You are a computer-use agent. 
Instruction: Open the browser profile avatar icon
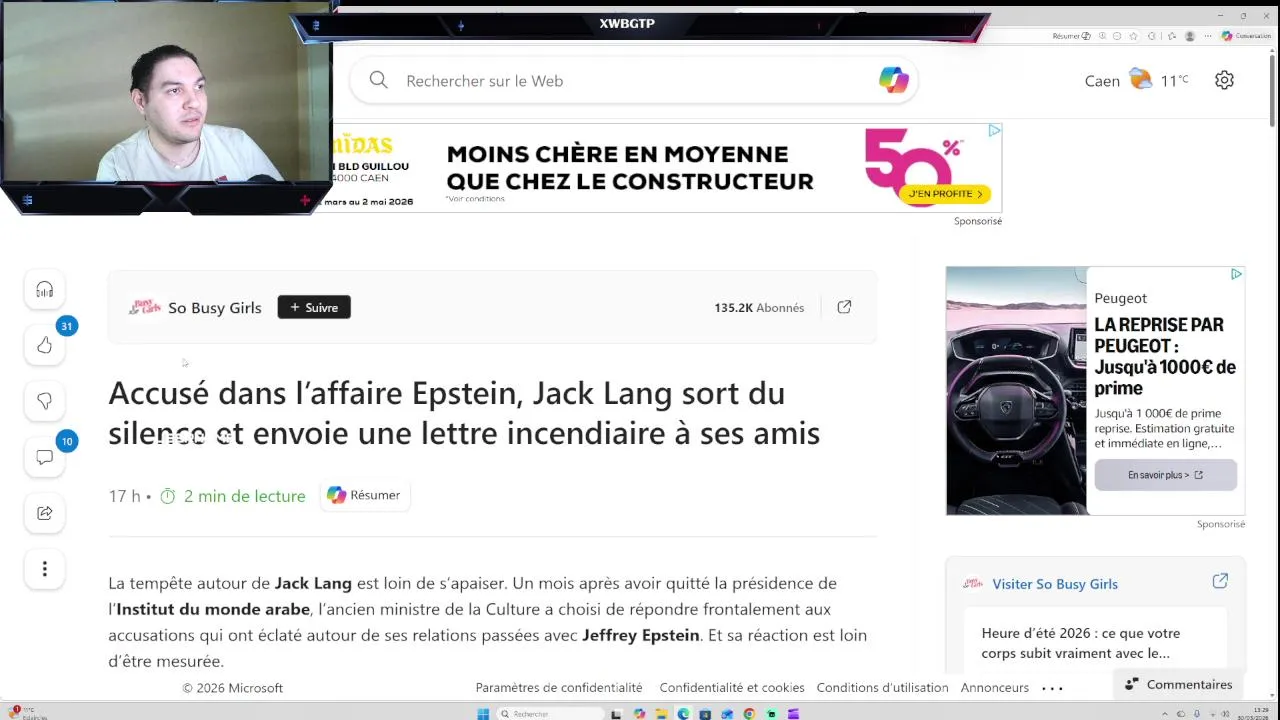1190,36
